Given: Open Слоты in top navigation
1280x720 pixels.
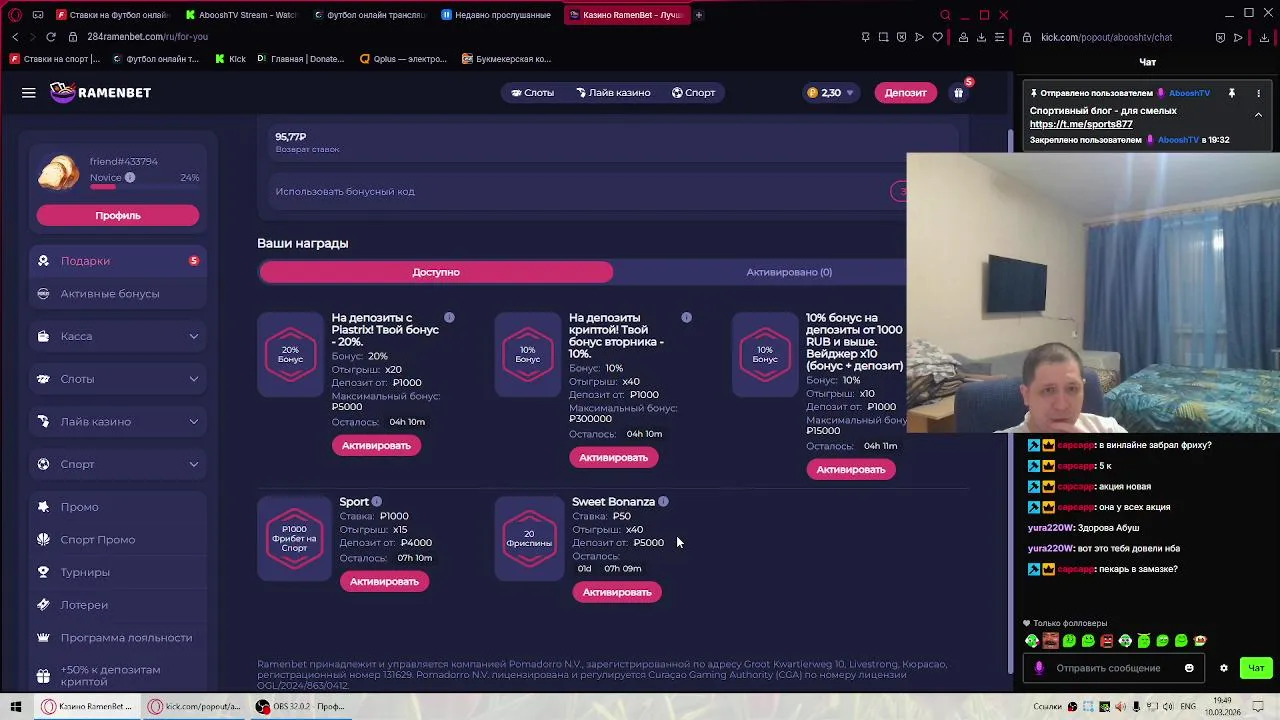Looking at the screenshot, I should [532, 93].
